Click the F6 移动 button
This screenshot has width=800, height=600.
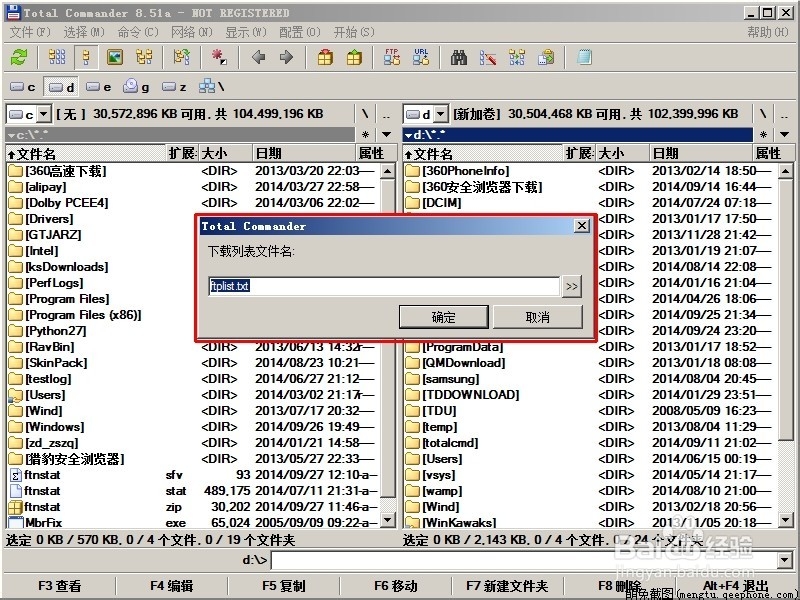pos(395,586)
